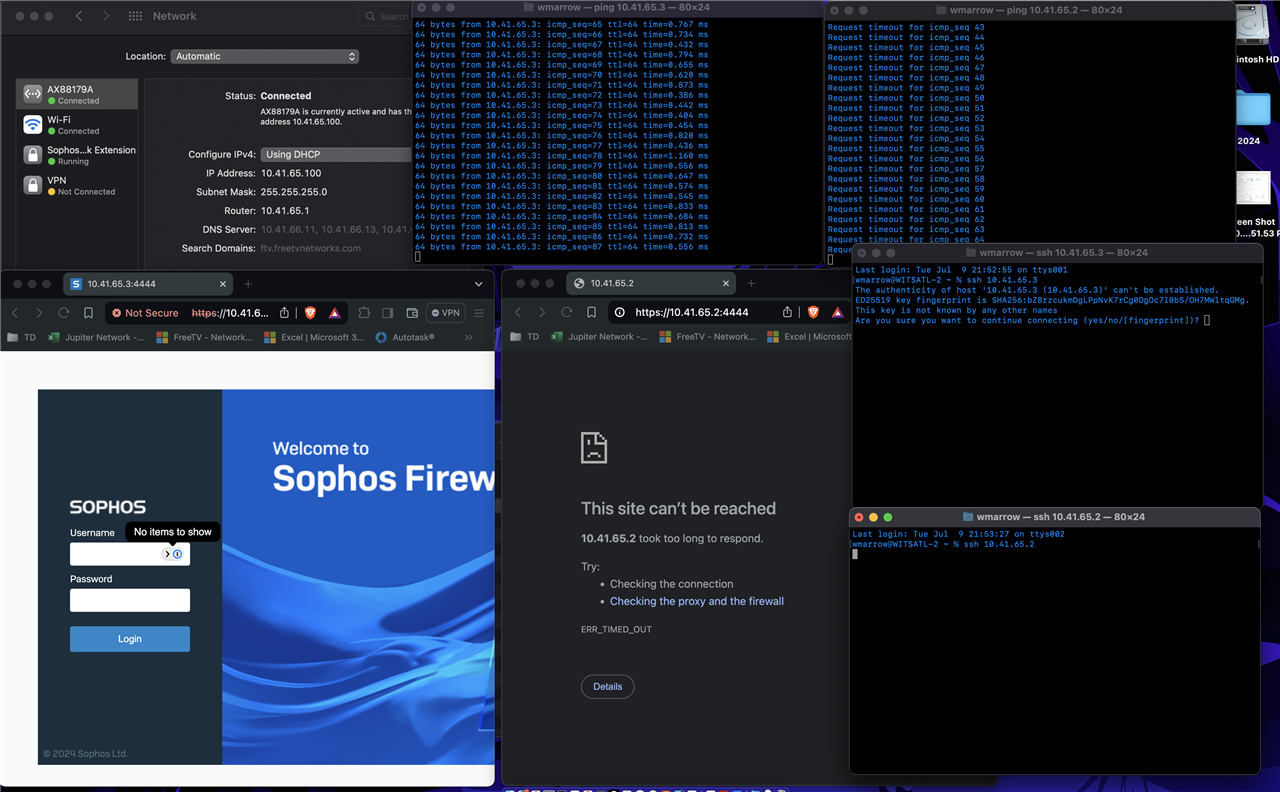The height and width of the screenshot is (792, 1280).
Task: Click the Subnet Mask 255.255.255.0 value
Action: pyautogui.click(x=294, y=192)
